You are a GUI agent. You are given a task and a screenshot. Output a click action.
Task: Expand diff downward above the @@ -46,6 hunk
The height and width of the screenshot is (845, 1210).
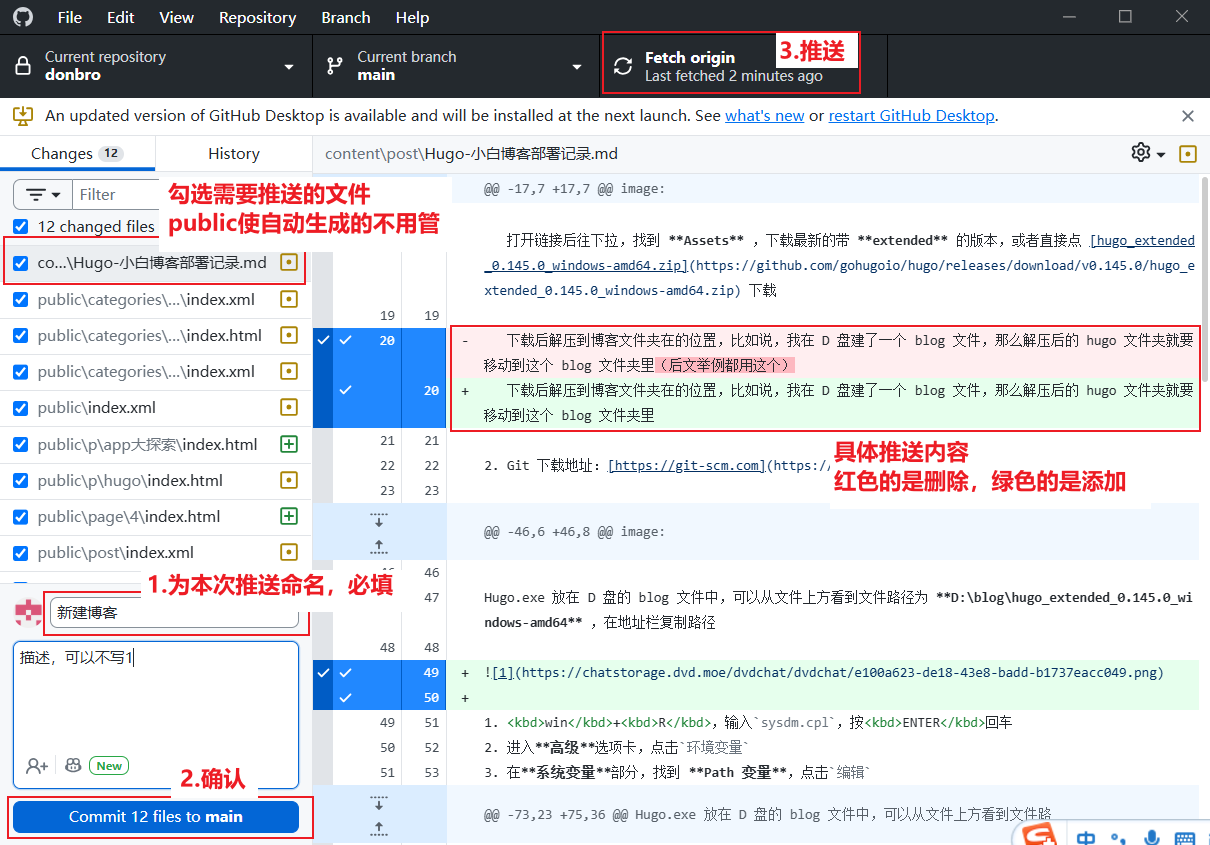pos(378,520)
